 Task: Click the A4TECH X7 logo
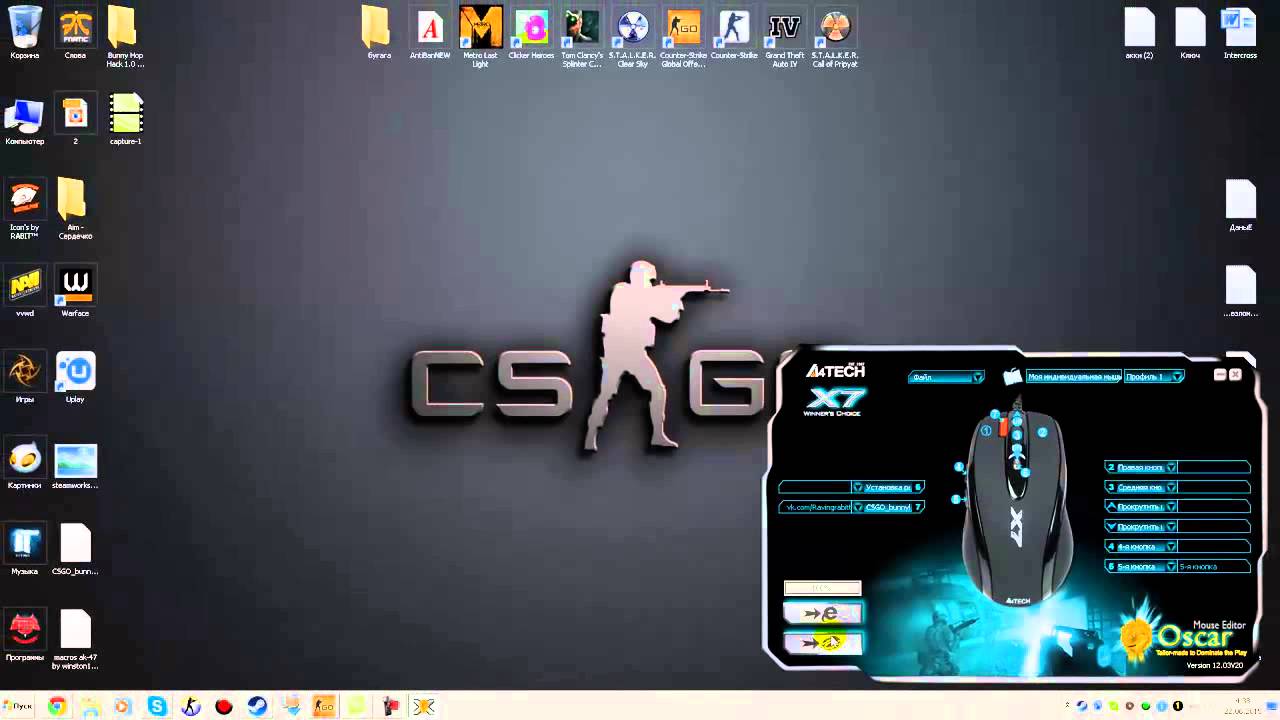point(835,388)
